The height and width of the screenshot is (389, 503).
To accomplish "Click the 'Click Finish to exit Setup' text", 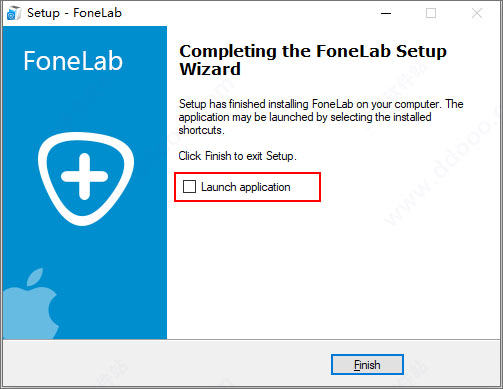I will [237, 156].
